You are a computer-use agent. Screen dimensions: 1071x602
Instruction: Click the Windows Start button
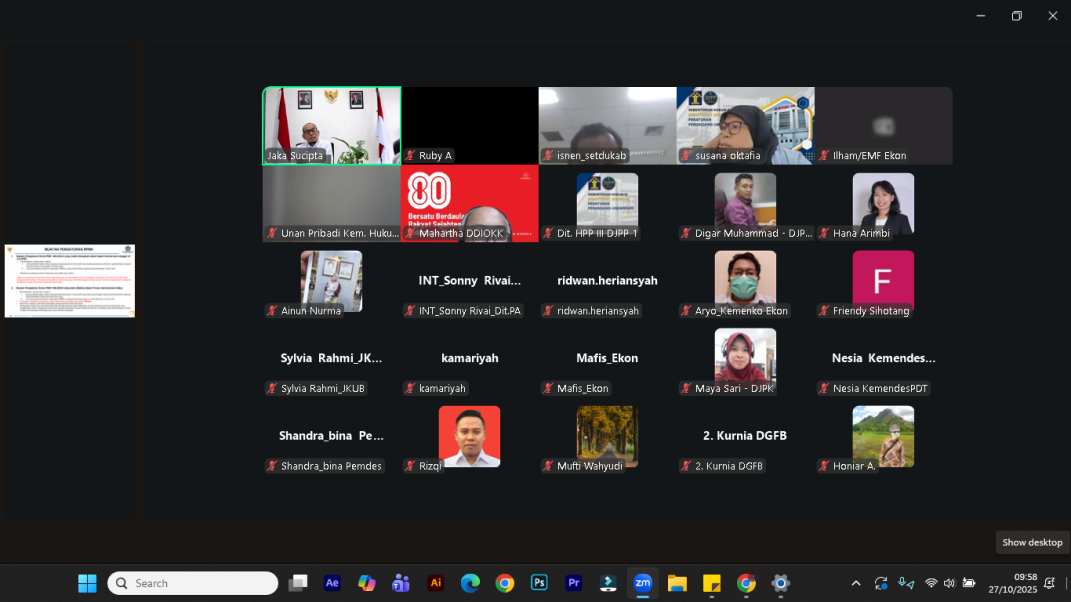click(x=87, y=583)
